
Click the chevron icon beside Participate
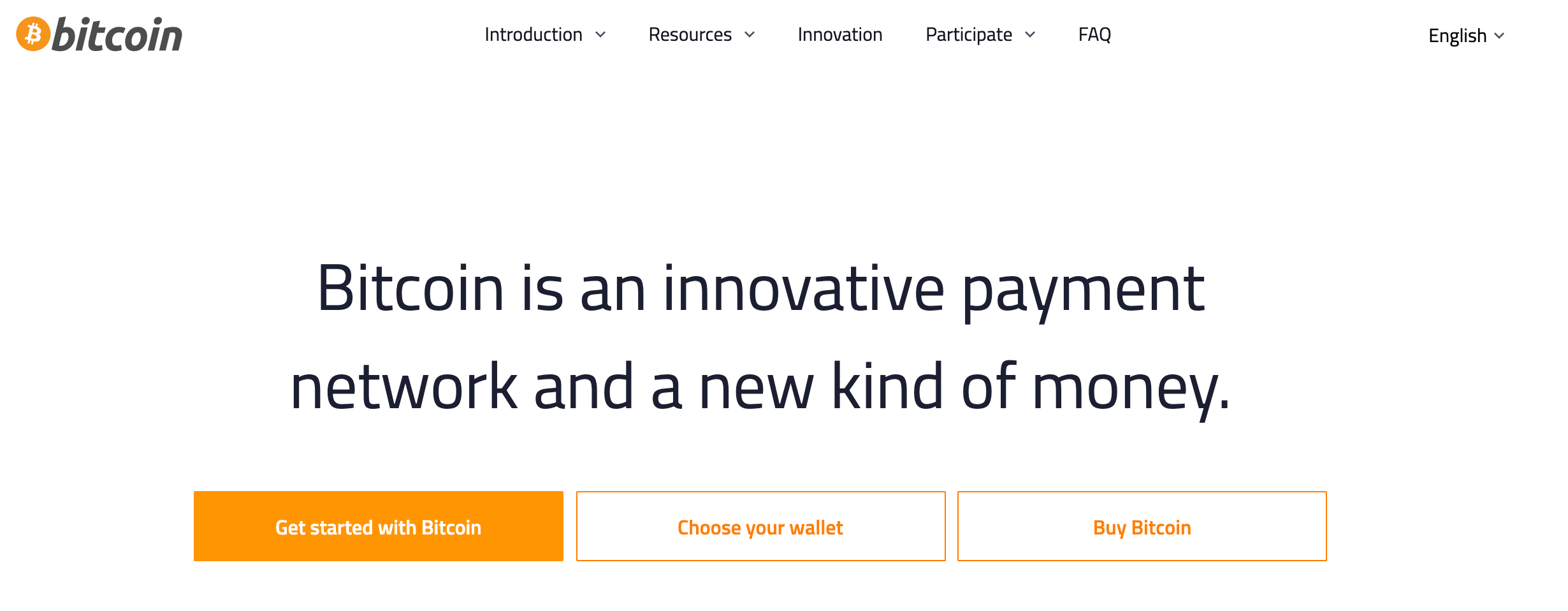[x=1030, y=35]
